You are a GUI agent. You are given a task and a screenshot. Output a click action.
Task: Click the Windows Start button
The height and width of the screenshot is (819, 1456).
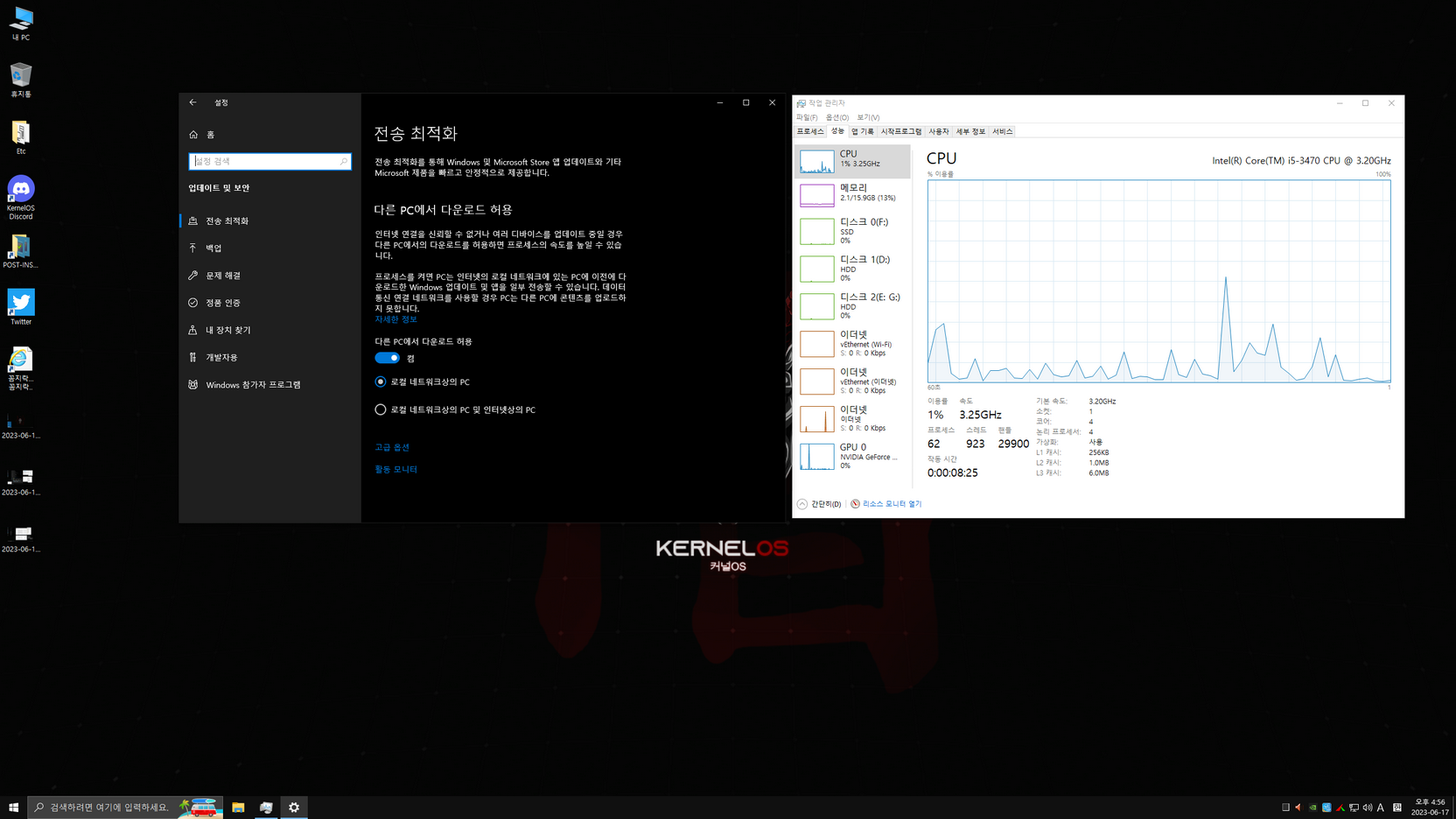13,808
